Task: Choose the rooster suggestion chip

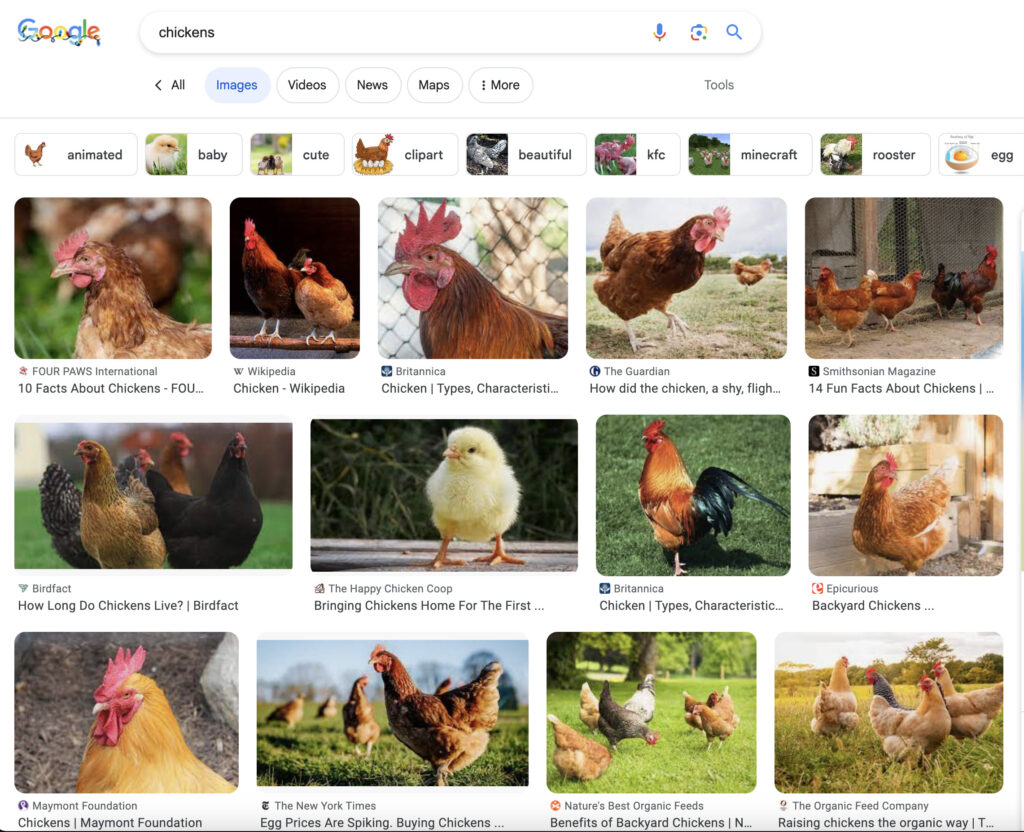Action: pyautogui.click(x=875, y=155)
